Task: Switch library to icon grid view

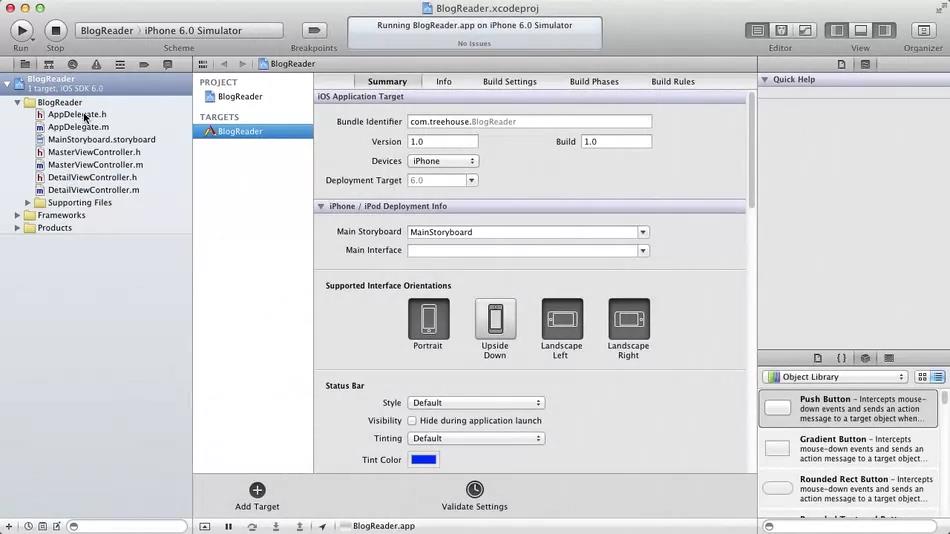Action: [922, 376]
